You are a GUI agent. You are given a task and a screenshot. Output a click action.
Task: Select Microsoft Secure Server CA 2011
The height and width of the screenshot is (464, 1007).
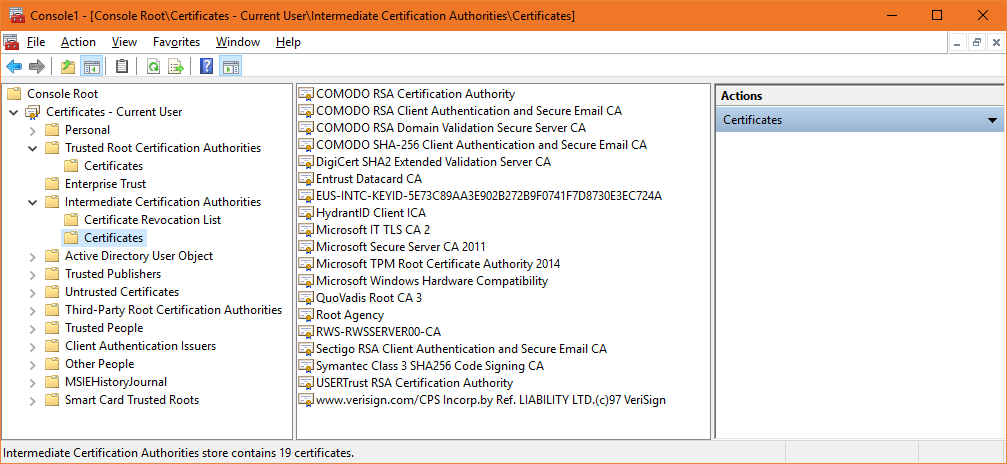401,247
